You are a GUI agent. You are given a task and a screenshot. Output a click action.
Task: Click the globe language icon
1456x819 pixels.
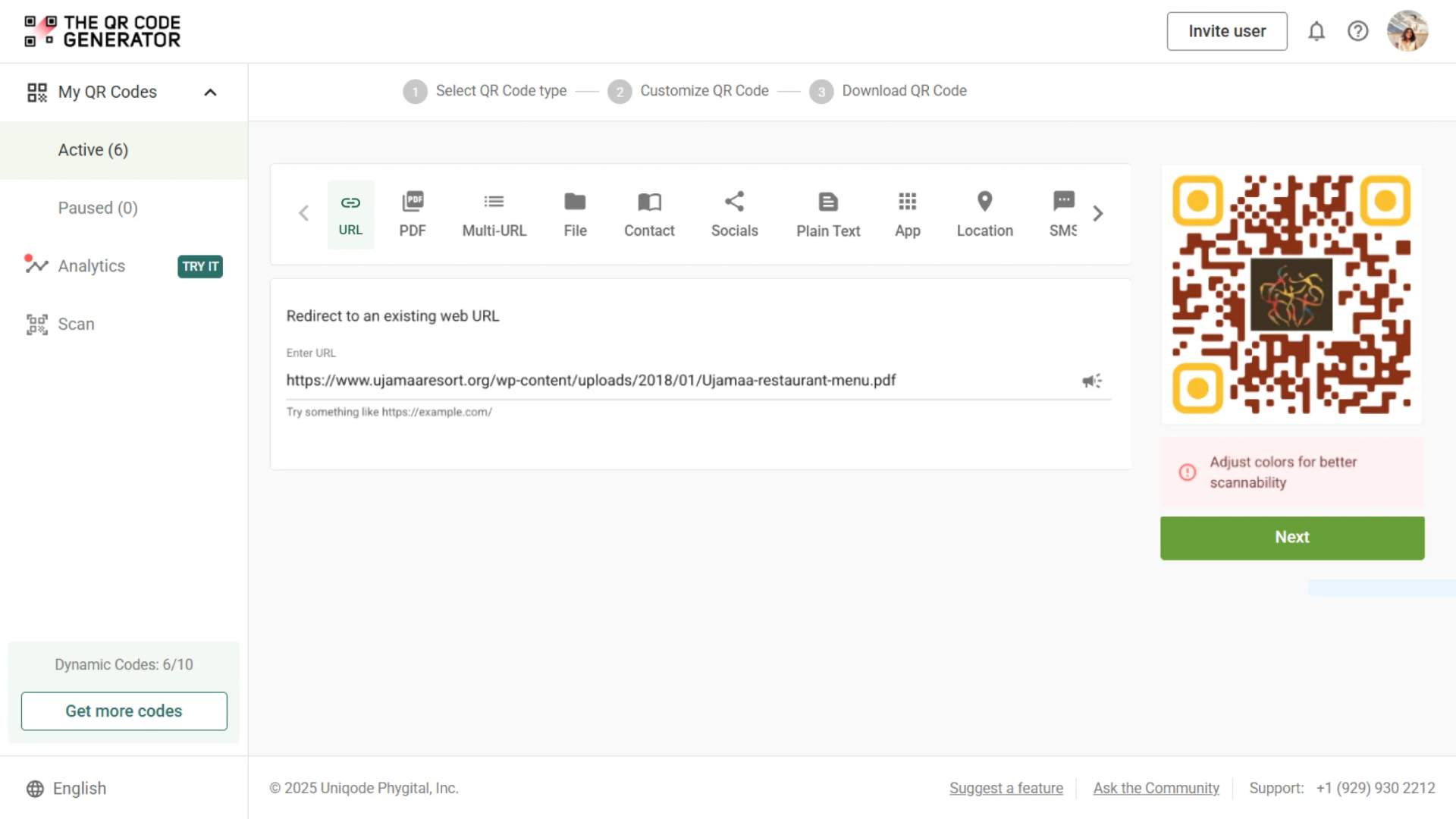point(35,789)
